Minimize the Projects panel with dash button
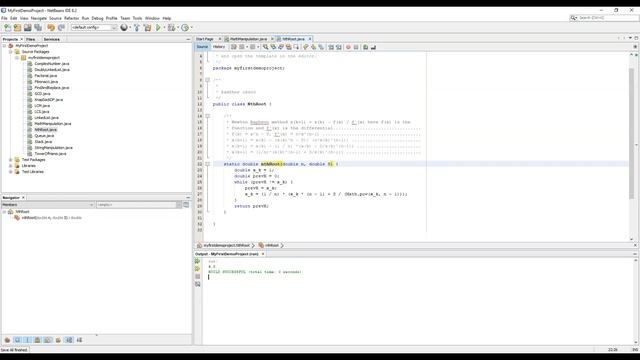 (x=188, y=39)
